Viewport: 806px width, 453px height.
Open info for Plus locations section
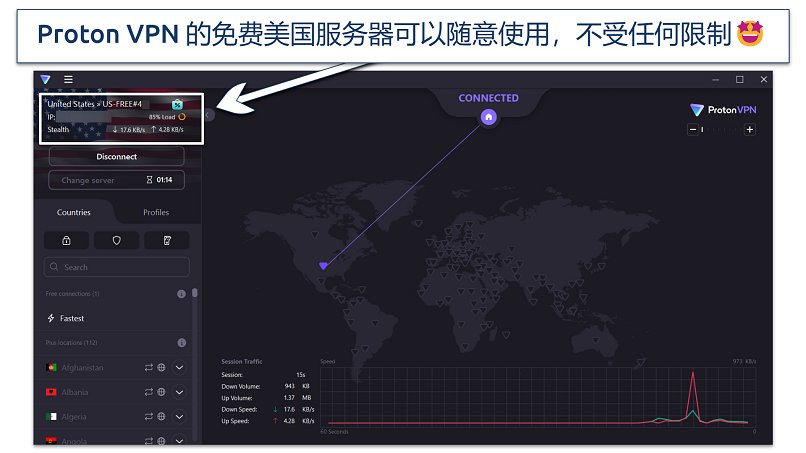tap(181, 343)
